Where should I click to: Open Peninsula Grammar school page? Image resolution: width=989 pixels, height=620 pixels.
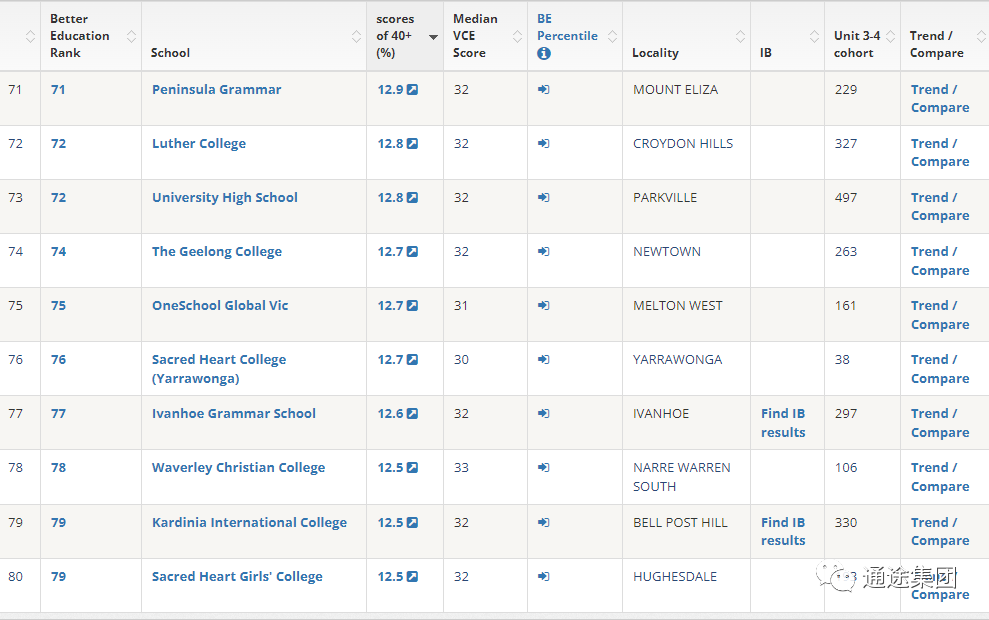pos(216,90)
